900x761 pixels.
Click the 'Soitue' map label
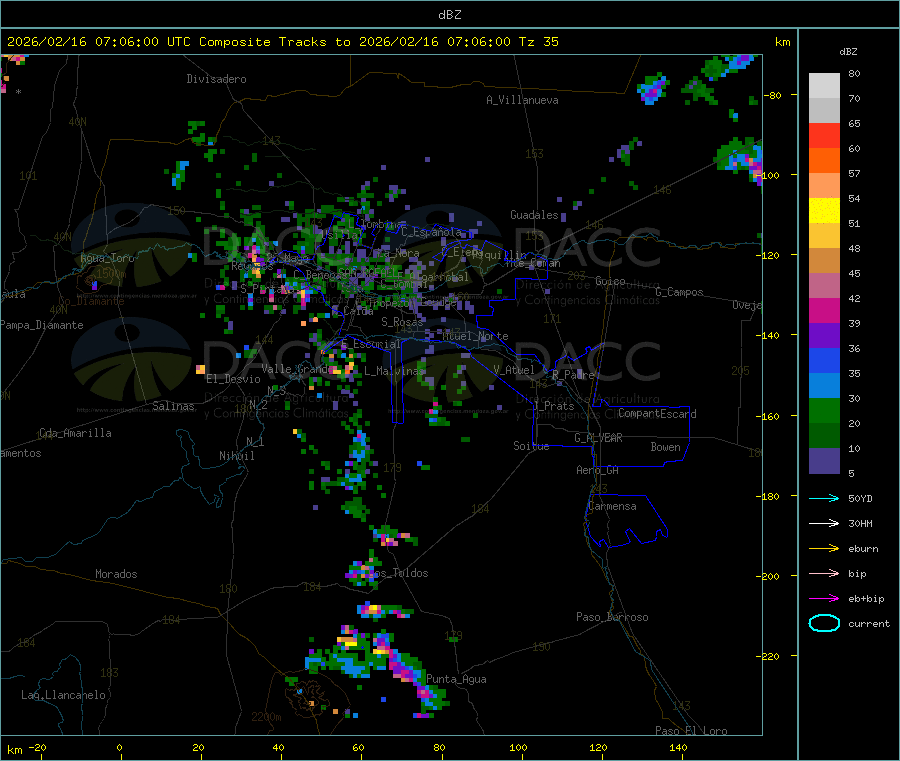531,445
